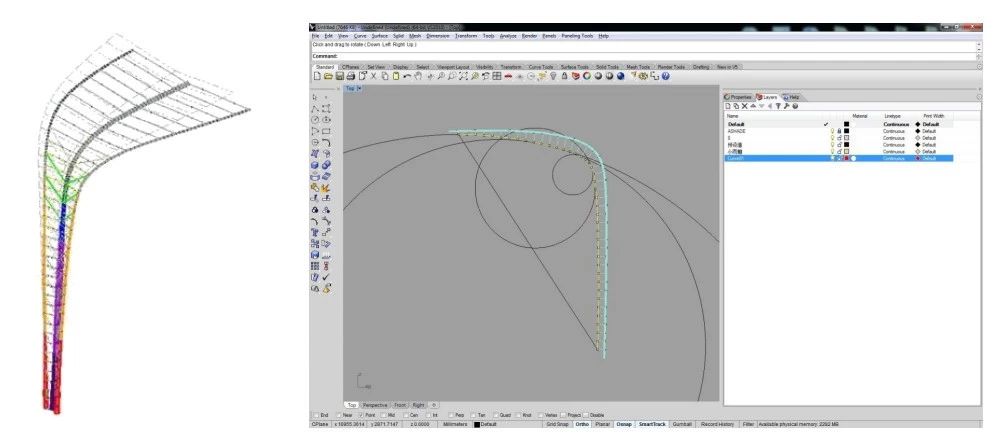Click the Name column header in Layers

[x=733, y=116]
